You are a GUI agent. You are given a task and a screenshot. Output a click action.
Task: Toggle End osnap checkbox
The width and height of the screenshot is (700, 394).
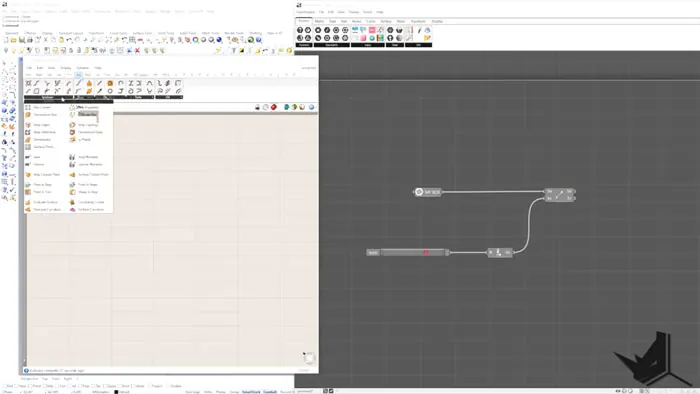tap(5, 386)
